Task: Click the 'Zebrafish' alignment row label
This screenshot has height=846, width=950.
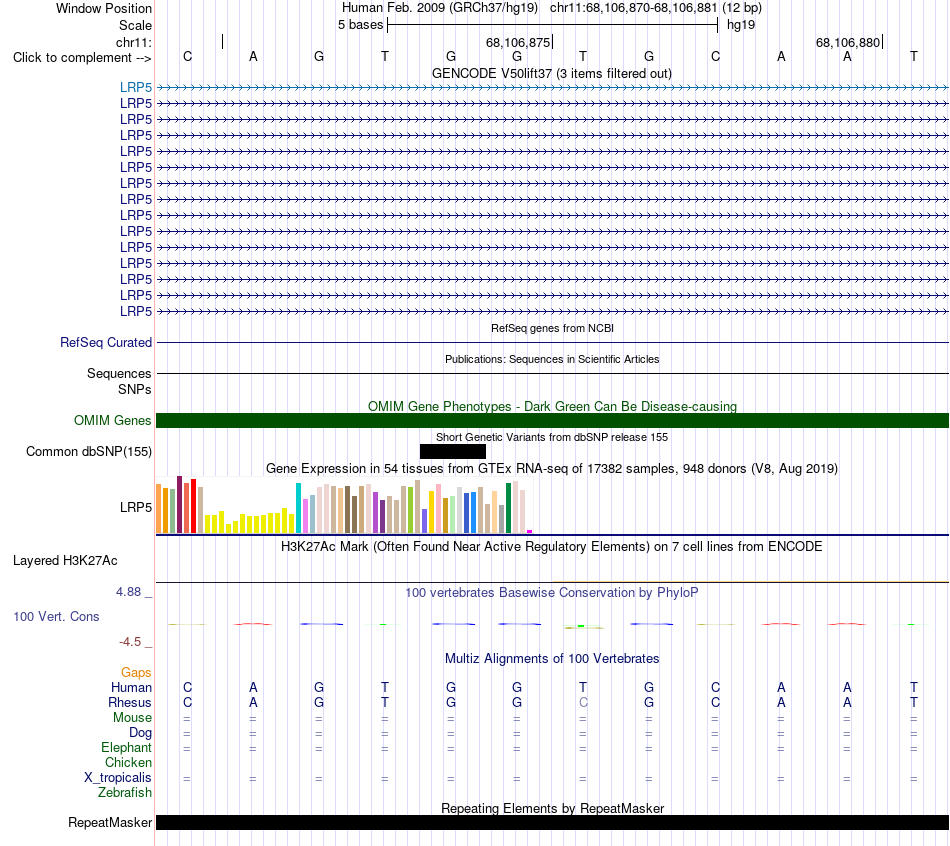Action: click(x=125, y=793)
